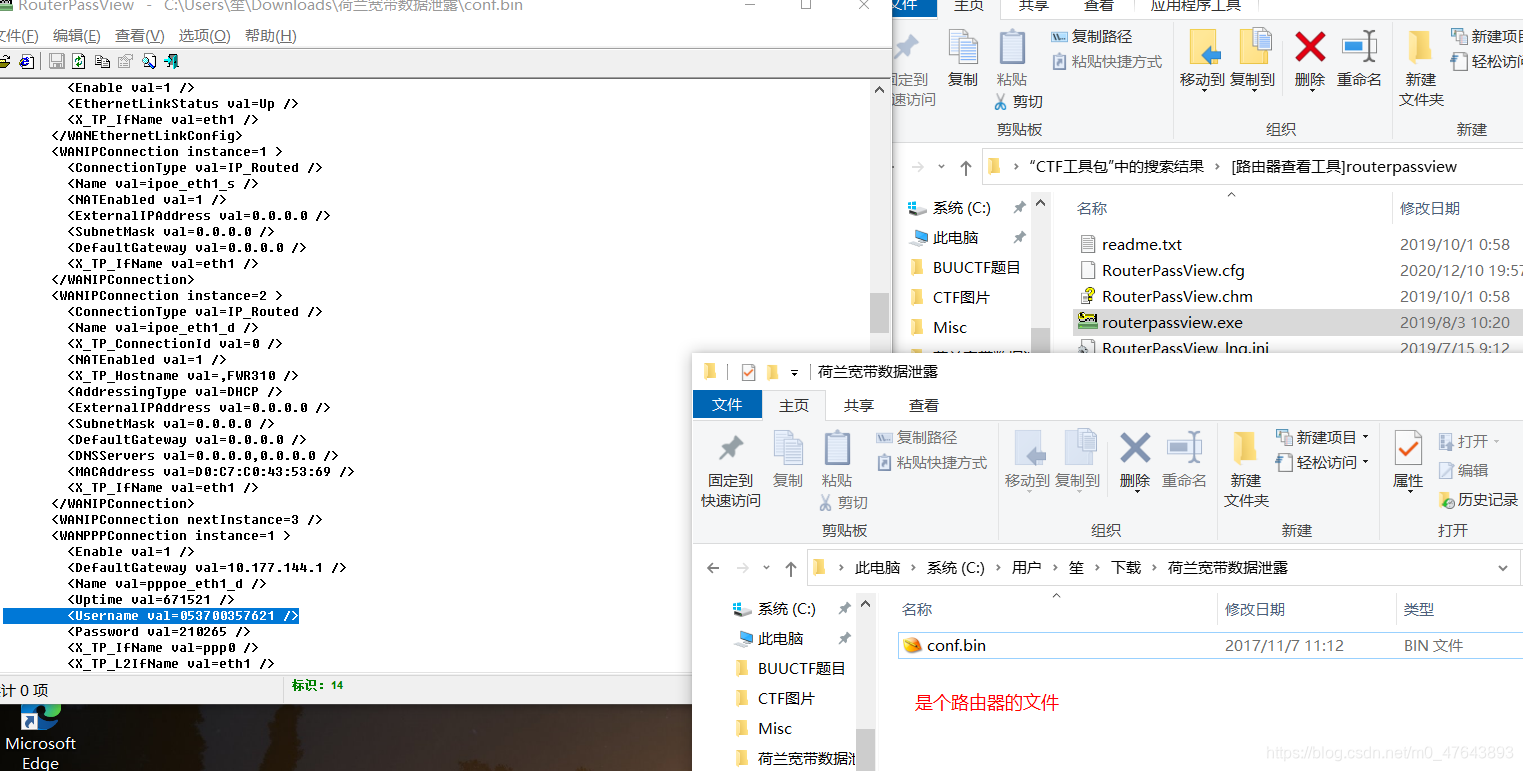Go back in 荷兰宽带数据泄露 Explorer window
This screenshot has height=771, width=1523.
(x=713, y=568)
